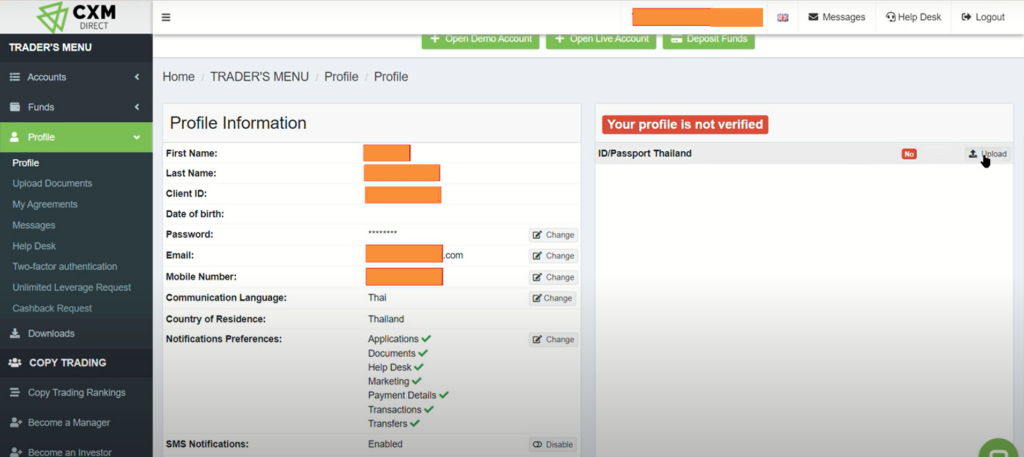This screenshot has width=1024, height=457.
Task: Disable SMS Notifications
Action: click(552, 445)
